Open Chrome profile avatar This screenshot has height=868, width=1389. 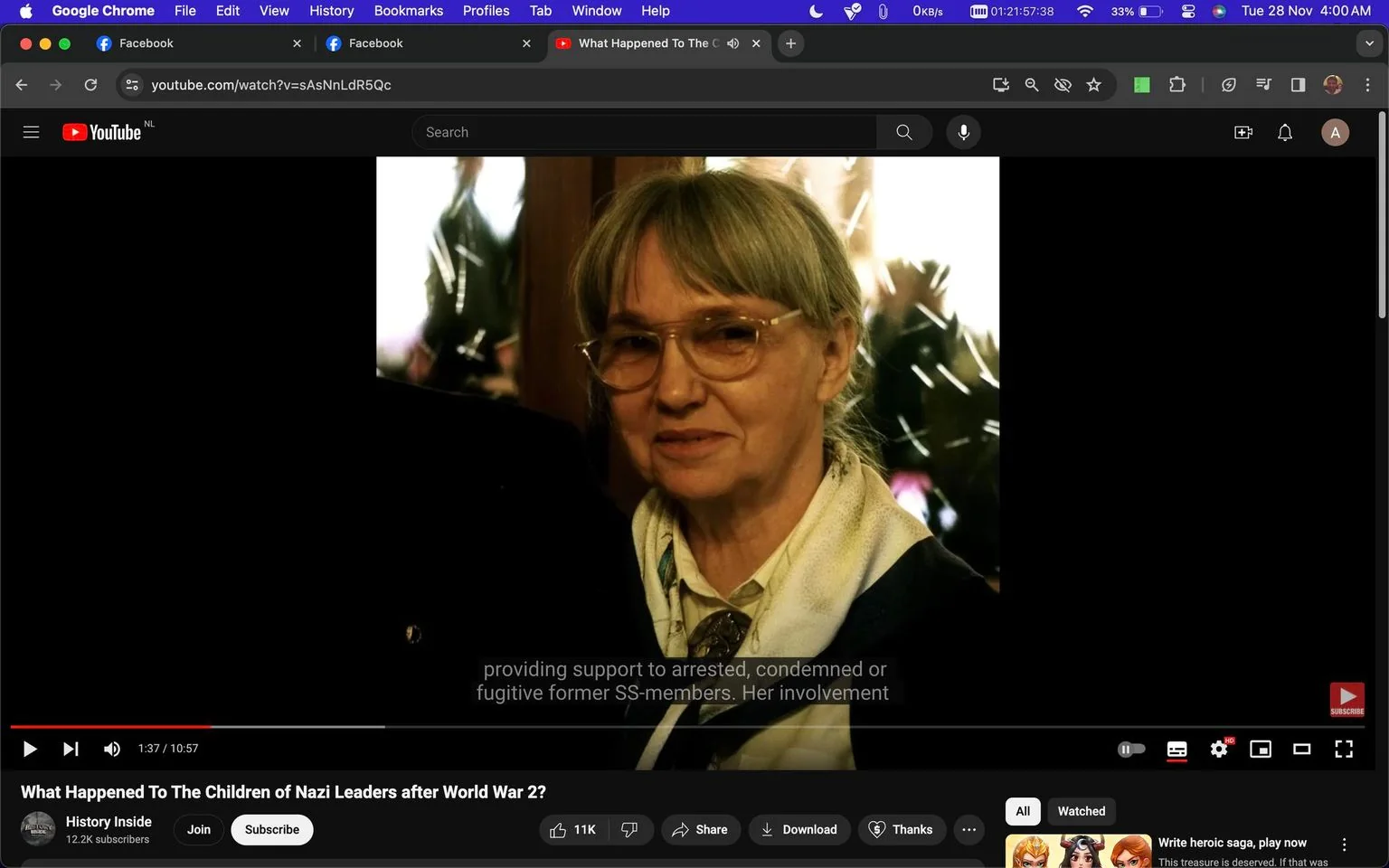click(x=1333, y=85)
